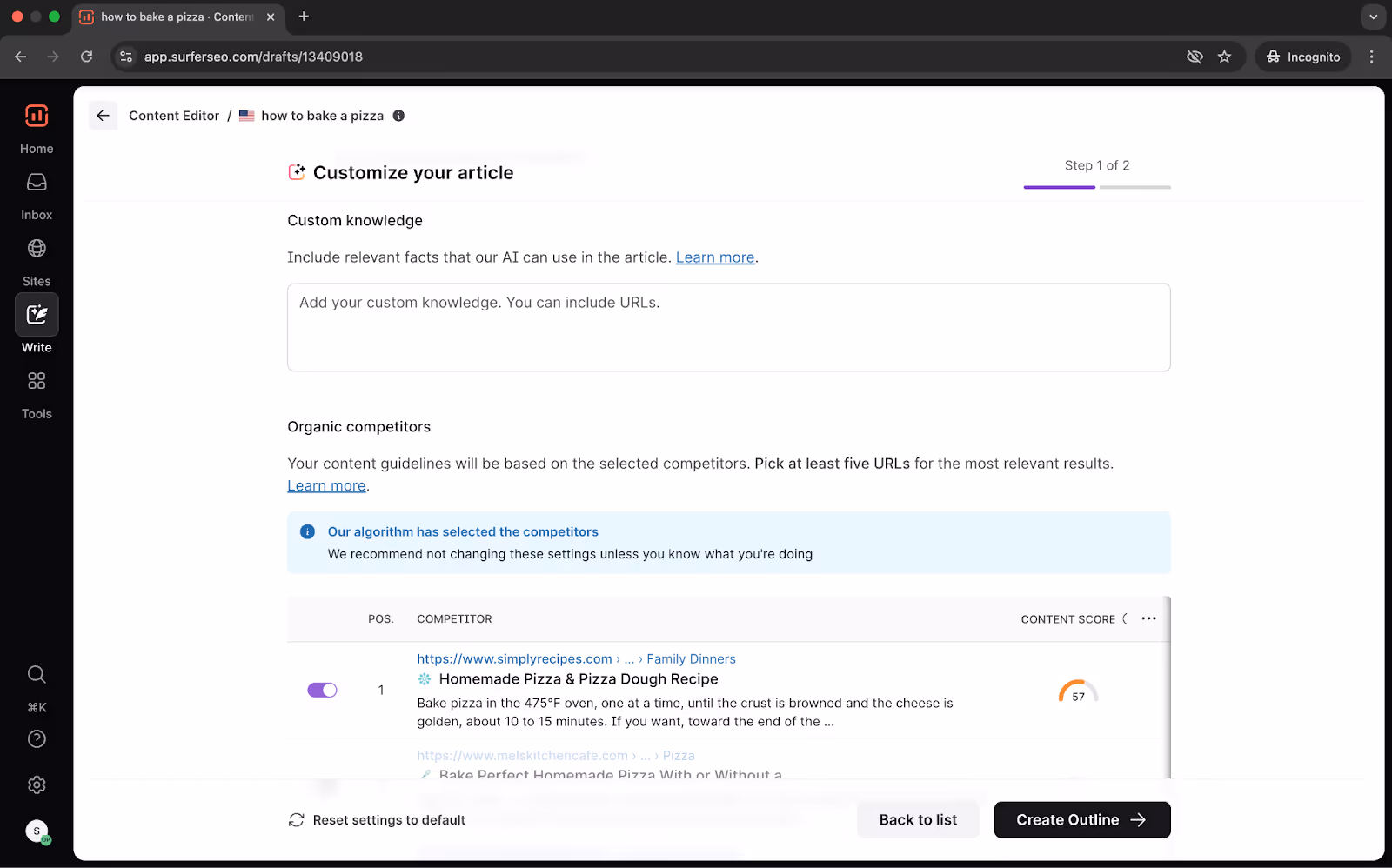Open new browser tab with plus

304,17
